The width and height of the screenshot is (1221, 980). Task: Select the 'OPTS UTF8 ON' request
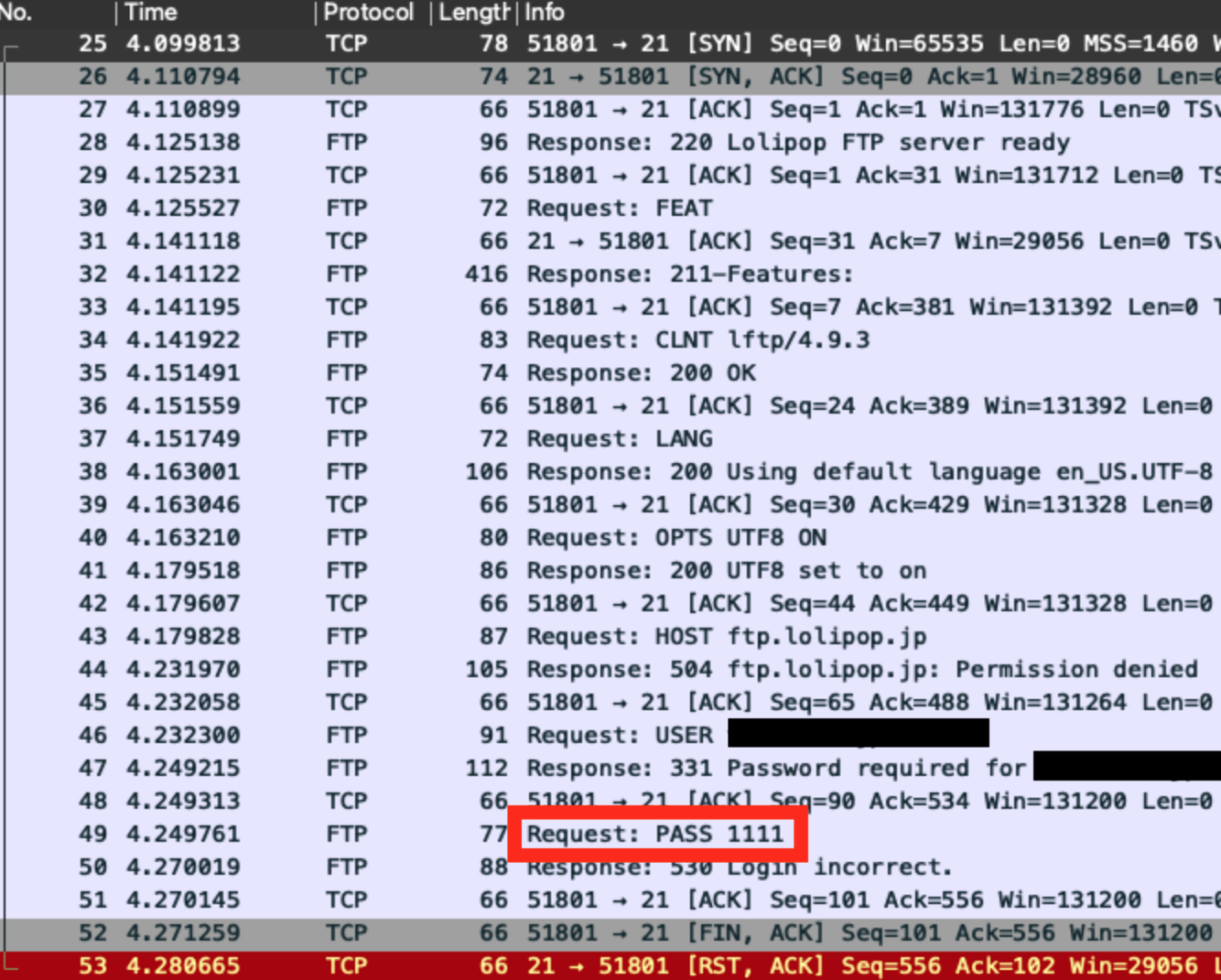coord(610,538)
